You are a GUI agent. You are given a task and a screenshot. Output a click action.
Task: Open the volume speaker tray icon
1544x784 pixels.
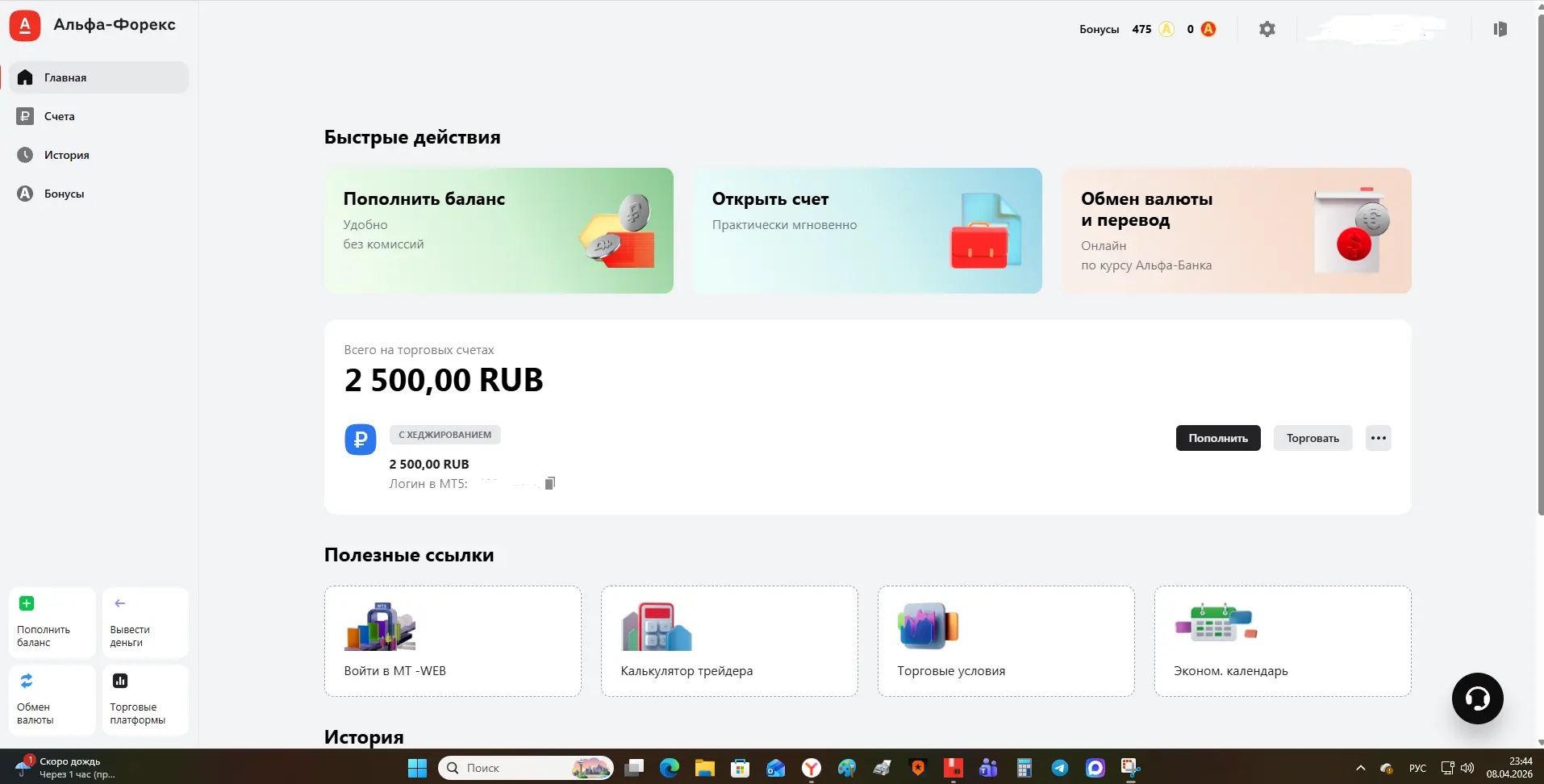coord(1467,768)
